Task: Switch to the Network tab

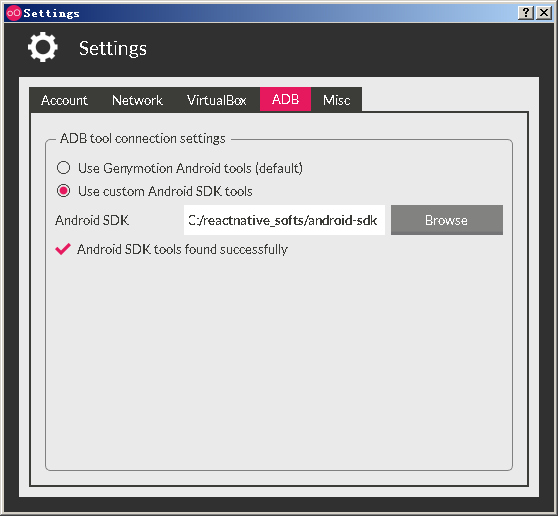Action: [137, 100]
